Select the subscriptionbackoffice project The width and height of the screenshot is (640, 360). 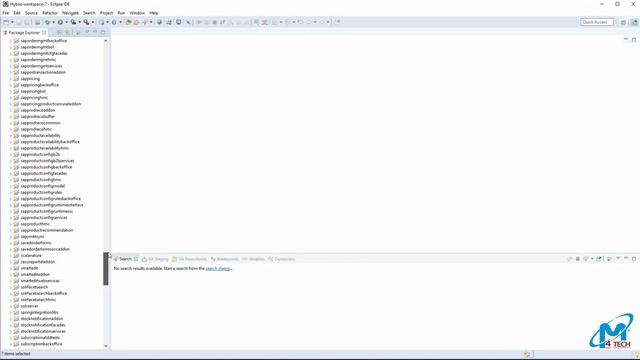coord(41,344)
